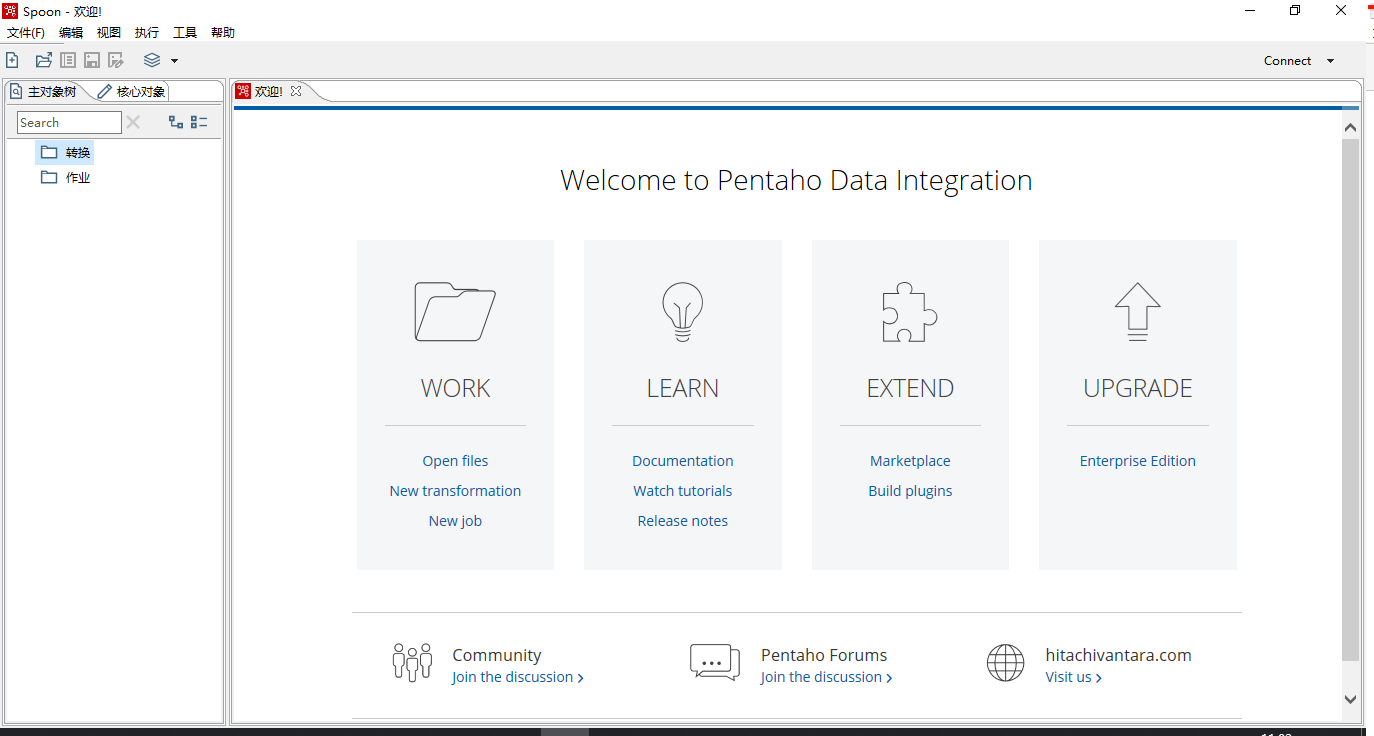
Task: Switch to the 主对象树 tab
Action: tap(44, 91)
